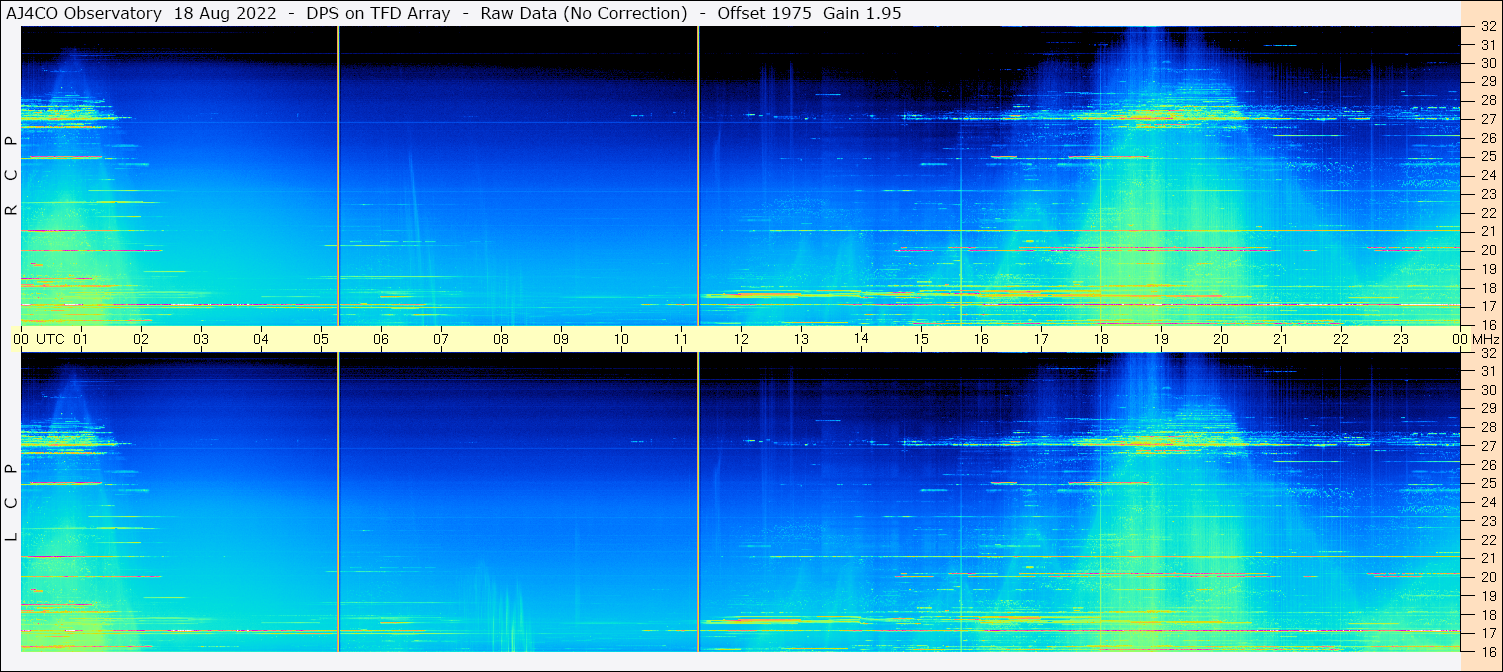Click '26' on the LCP frequency scale
This screenshot has height=672, width=1503.
click(x=1487, y=464)
